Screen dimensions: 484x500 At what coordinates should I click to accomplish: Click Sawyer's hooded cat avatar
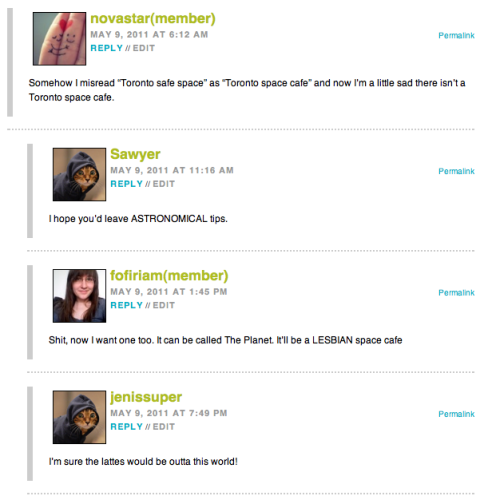pos(79,174)
